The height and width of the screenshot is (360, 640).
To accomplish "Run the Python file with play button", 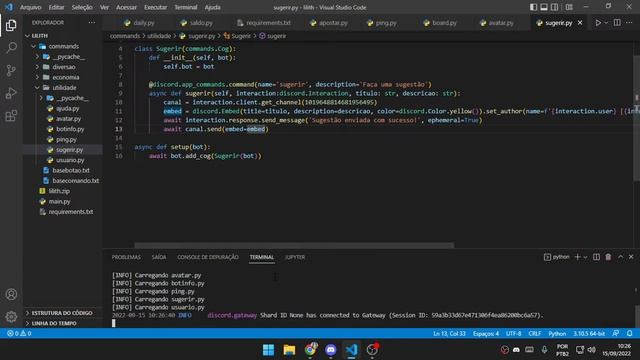I will point(598,23).
